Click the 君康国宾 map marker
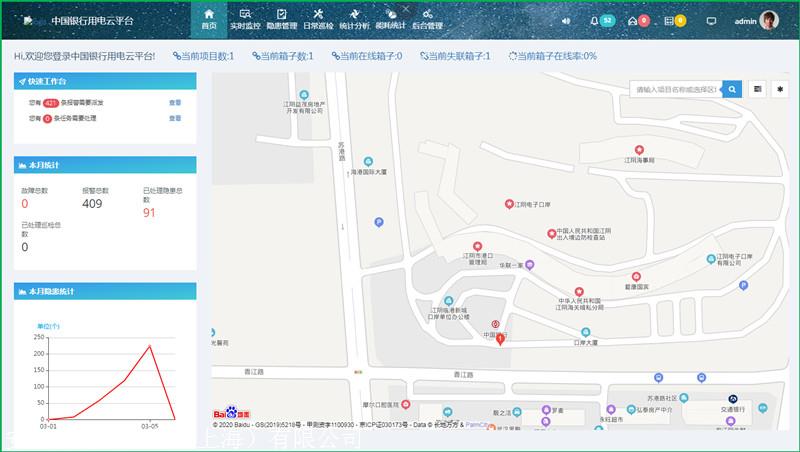Viewport: 800px width, 452px height. pyautogui.click(x=636, y=277)
